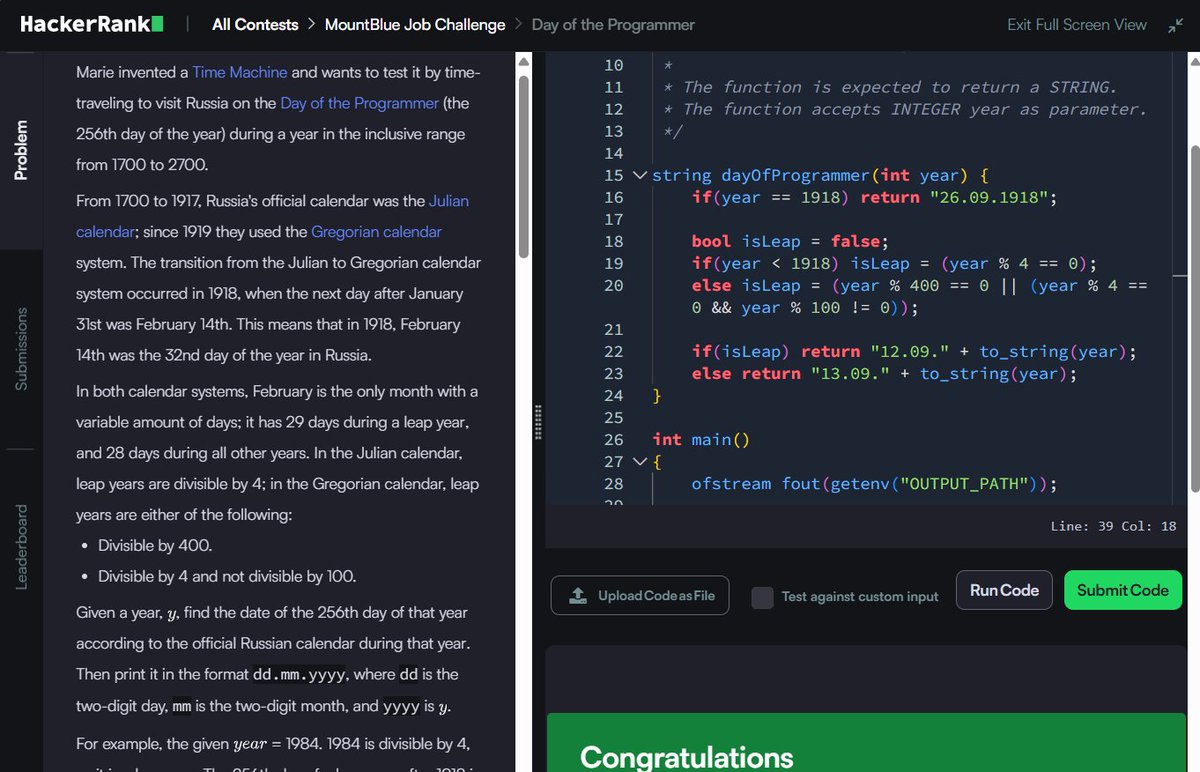Click the upload icon in Upload Code as File
Screen dimensions: 1200x772
tap(578, 596)
